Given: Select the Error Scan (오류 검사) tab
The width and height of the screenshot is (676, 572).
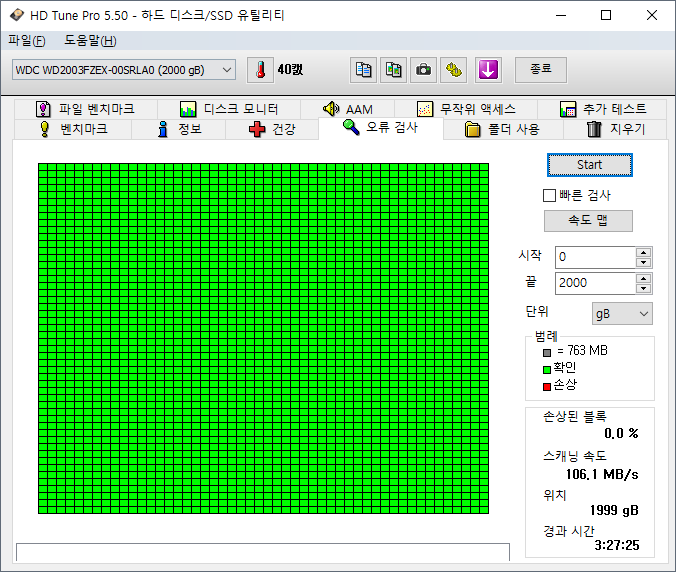Looking at the screenshot, I should 381,128.
